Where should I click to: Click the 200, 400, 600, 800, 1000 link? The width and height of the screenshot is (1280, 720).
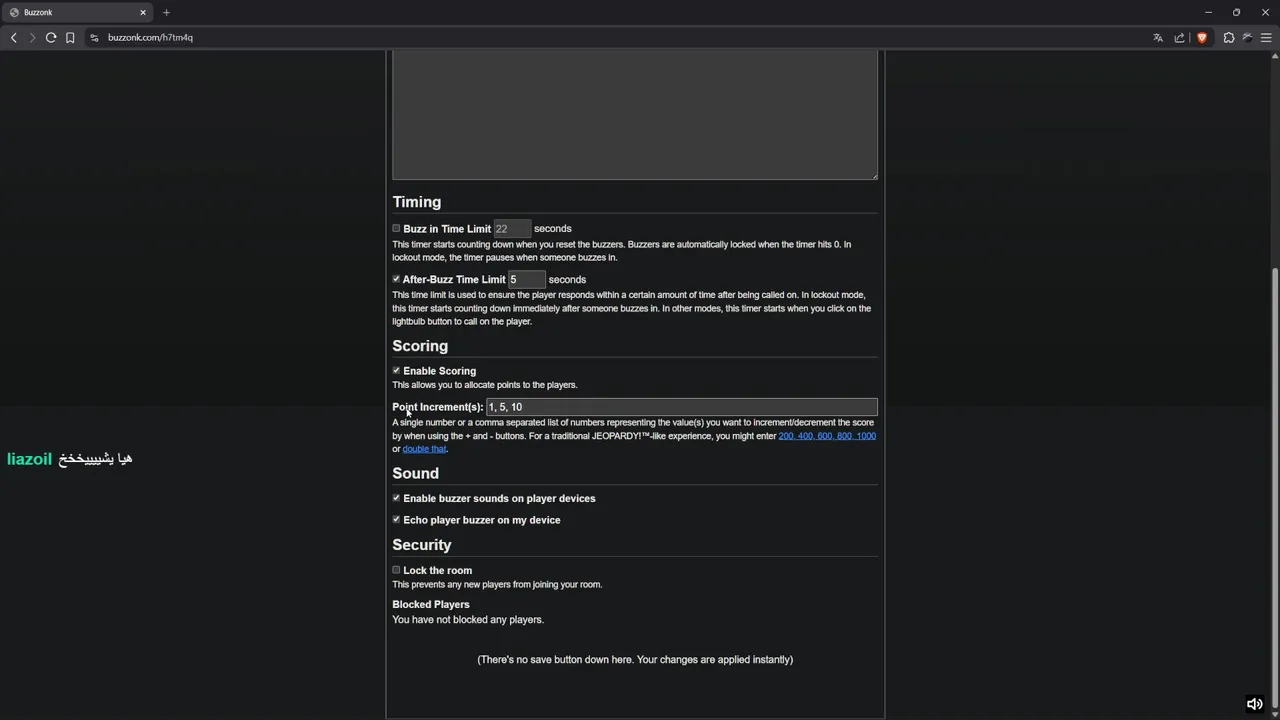pyautogui.click(x=827, y=436)
